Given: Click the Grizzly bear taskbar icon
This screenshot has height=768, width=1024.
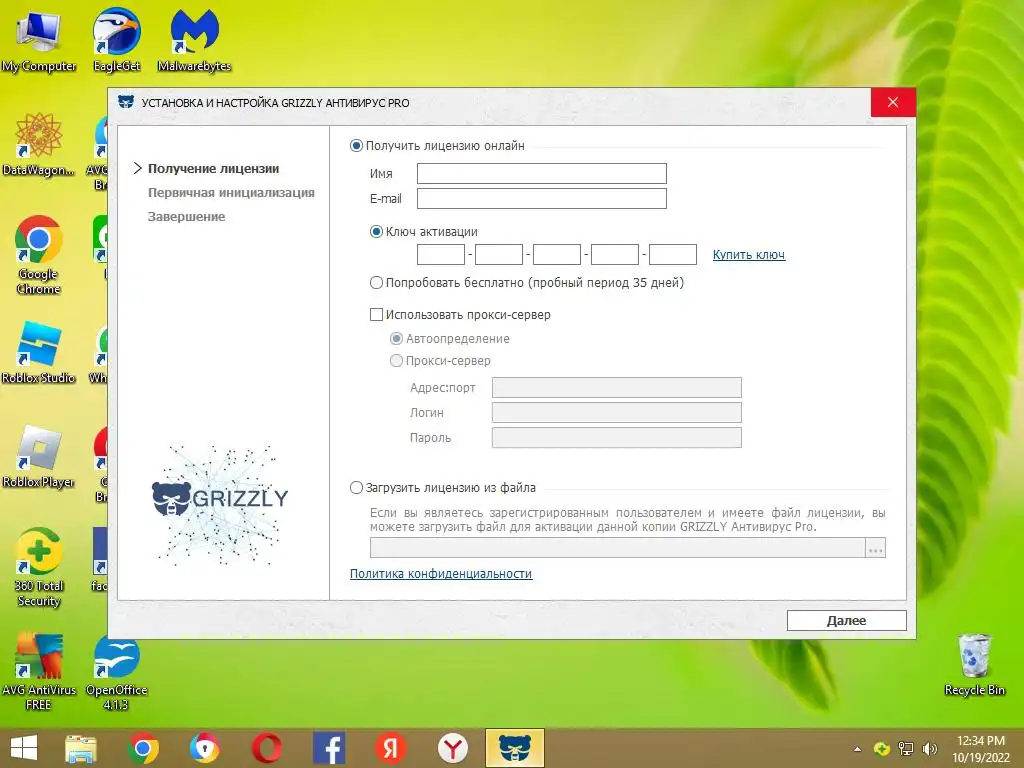Looking at the screenshot, I should (515, 748).
